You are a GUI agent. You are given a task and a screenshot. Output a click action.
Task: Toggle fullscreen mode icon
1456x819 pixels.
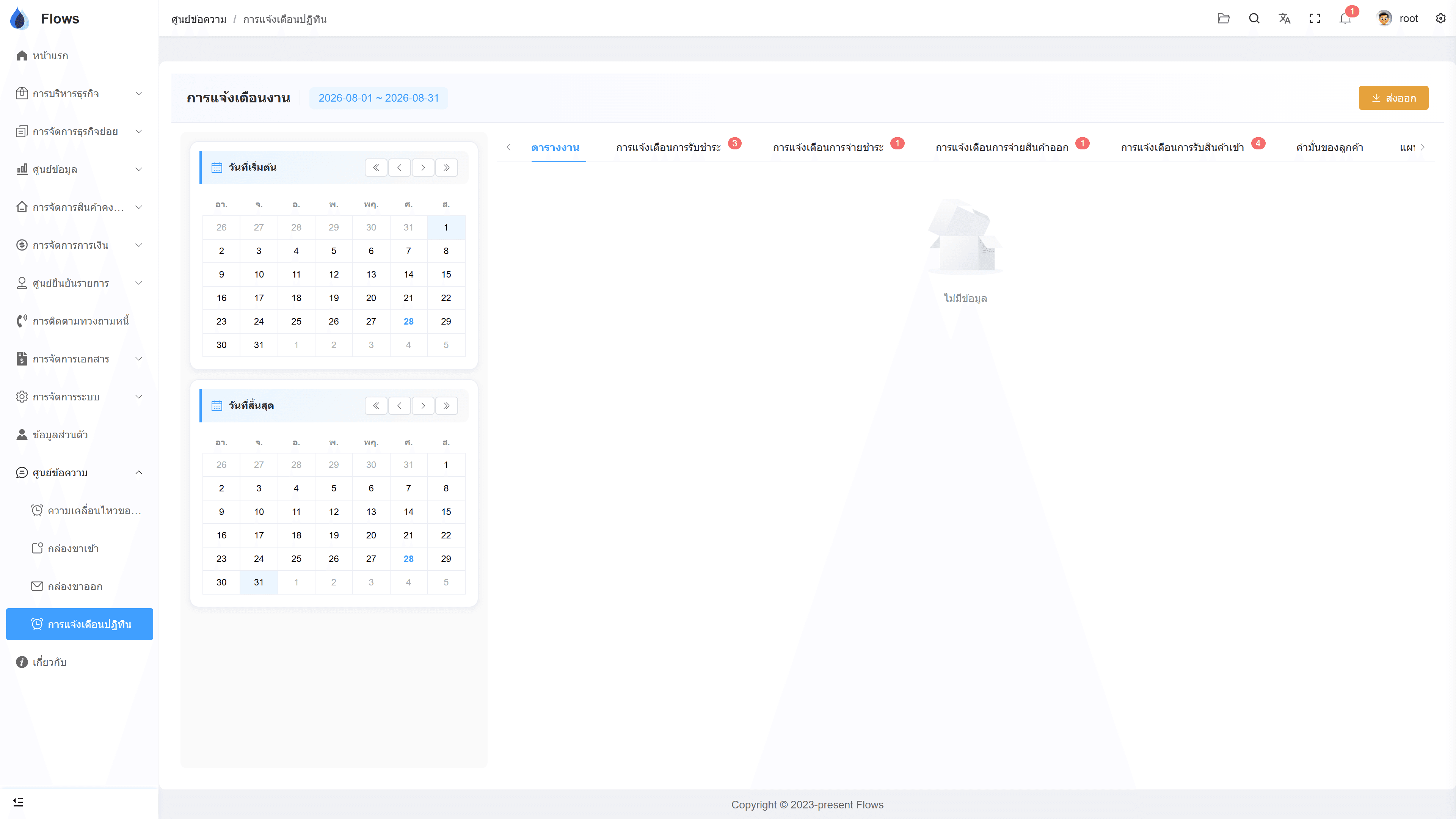pyautogui.click(x=1315, y=19)
